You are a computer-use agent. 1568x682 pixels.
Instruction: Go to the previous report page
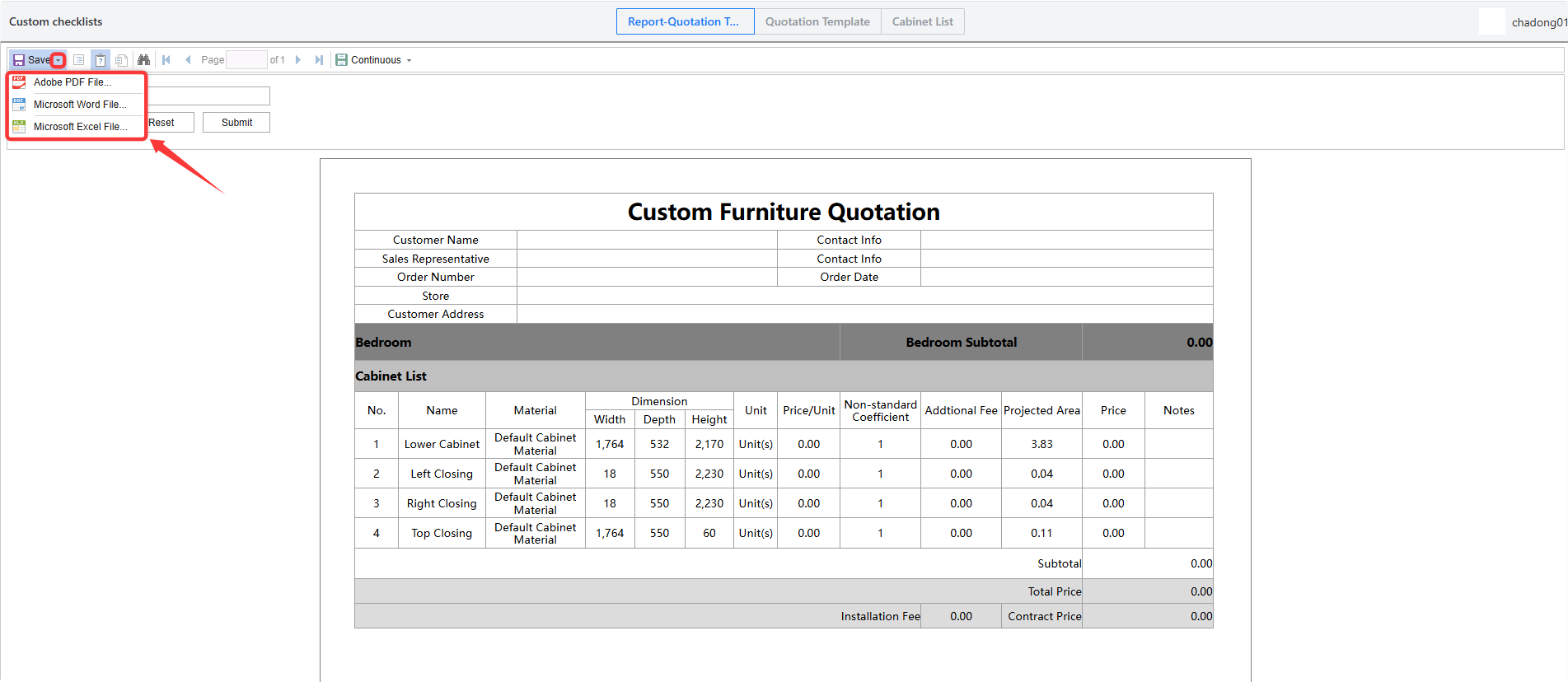[188, 60]
